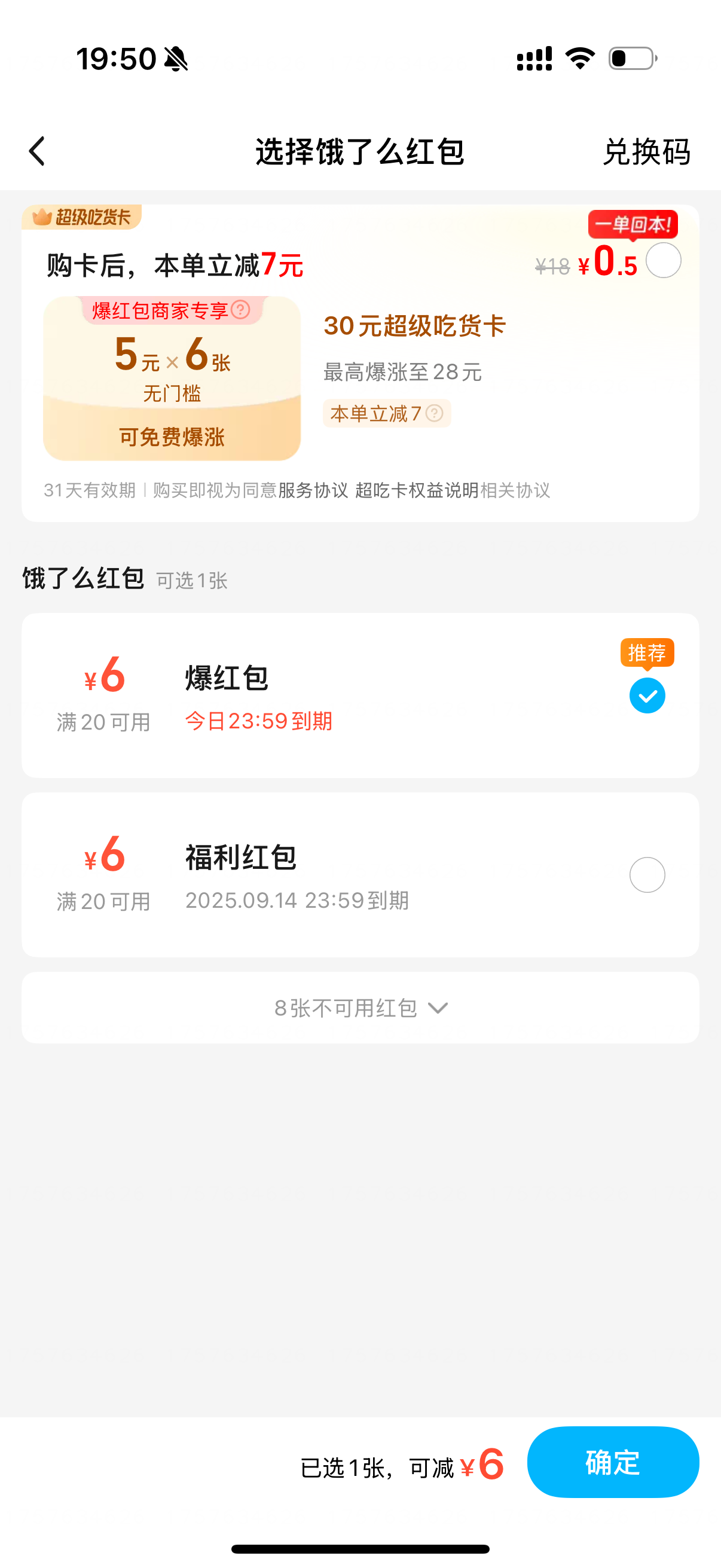Tap question icon next to 本单立减7

tap(435, 413)
